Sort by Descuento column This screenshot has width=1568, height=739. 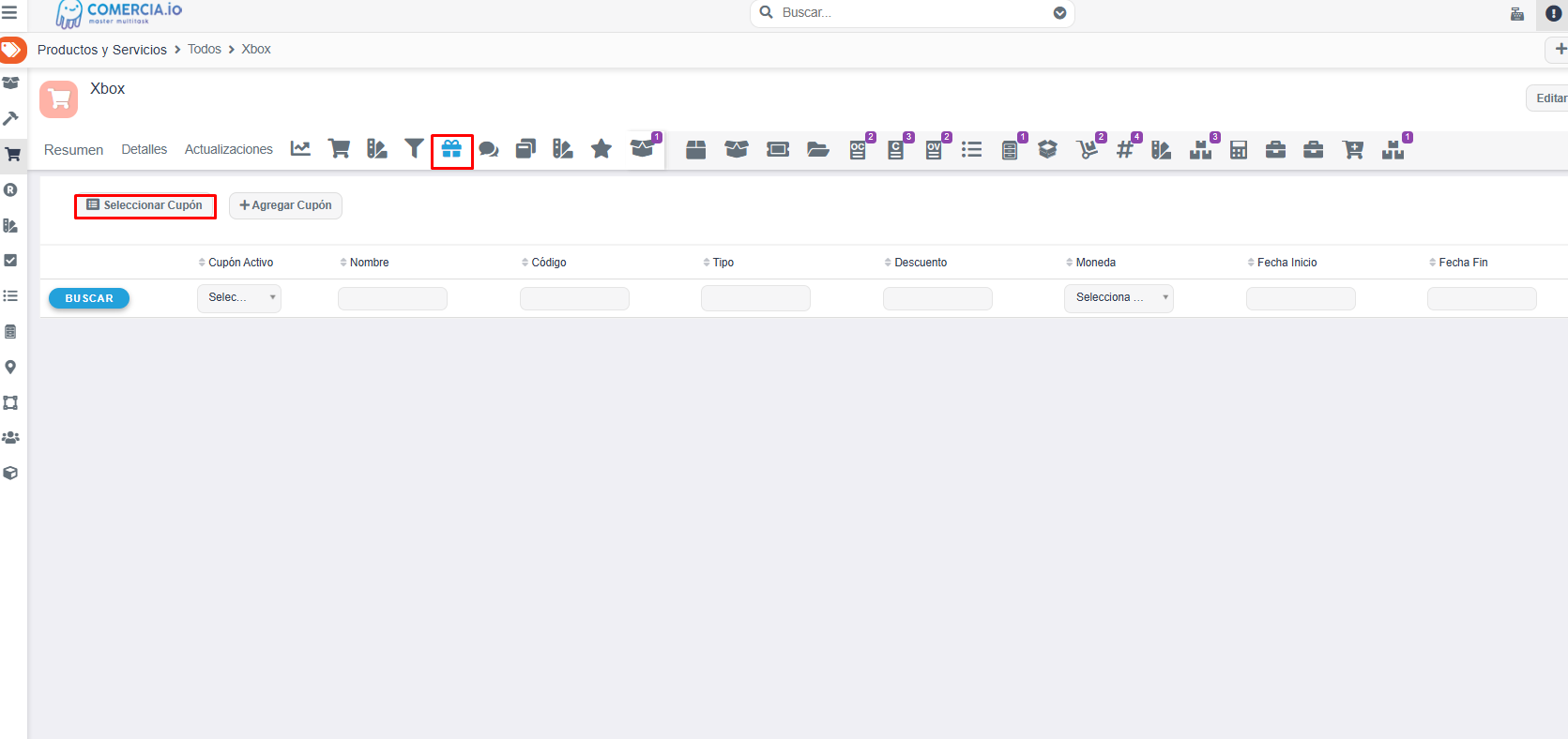tap(916, 263)
